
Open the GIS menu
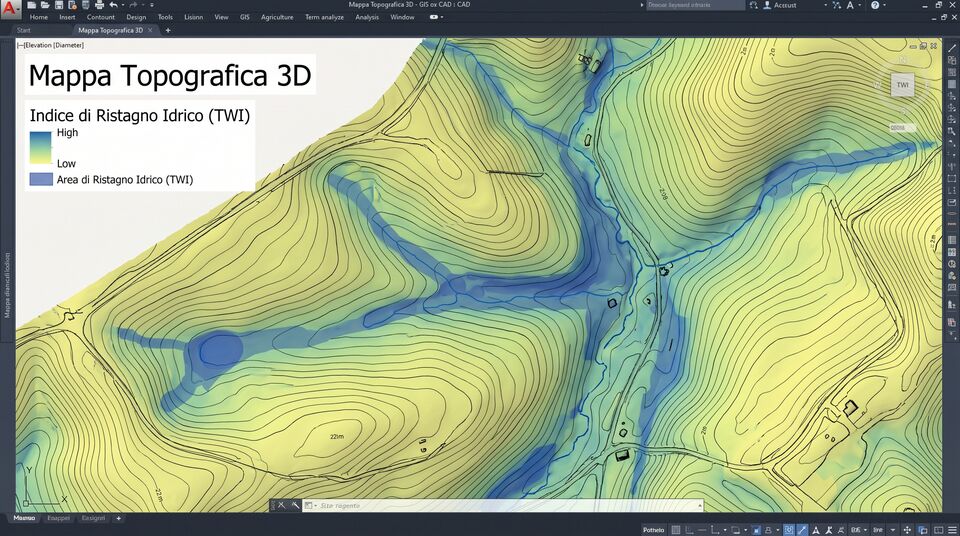point(245,17)
